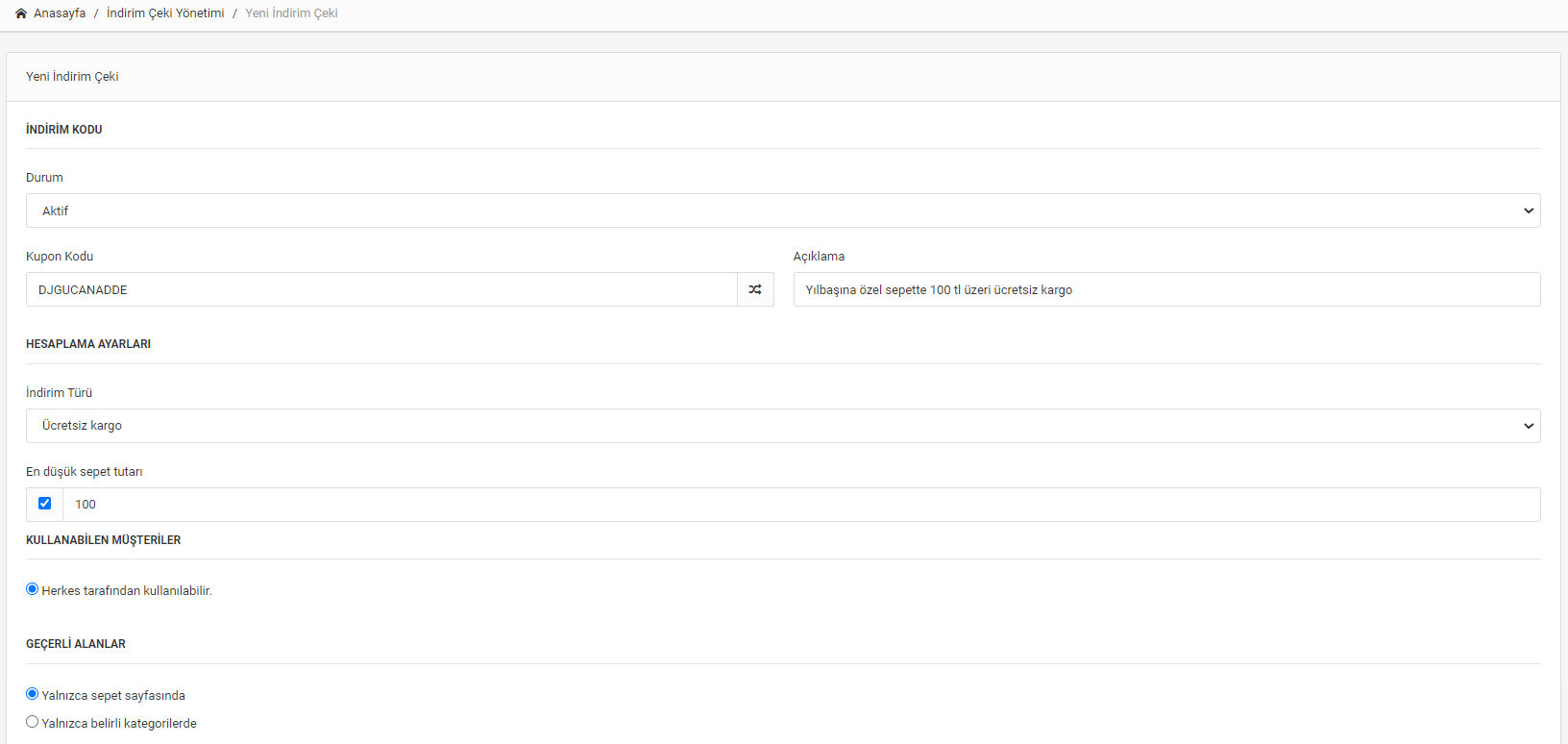Click the Yeni İndirim Çeki breadcrumb text
The image size is (1568, 744).
(291, 13)
